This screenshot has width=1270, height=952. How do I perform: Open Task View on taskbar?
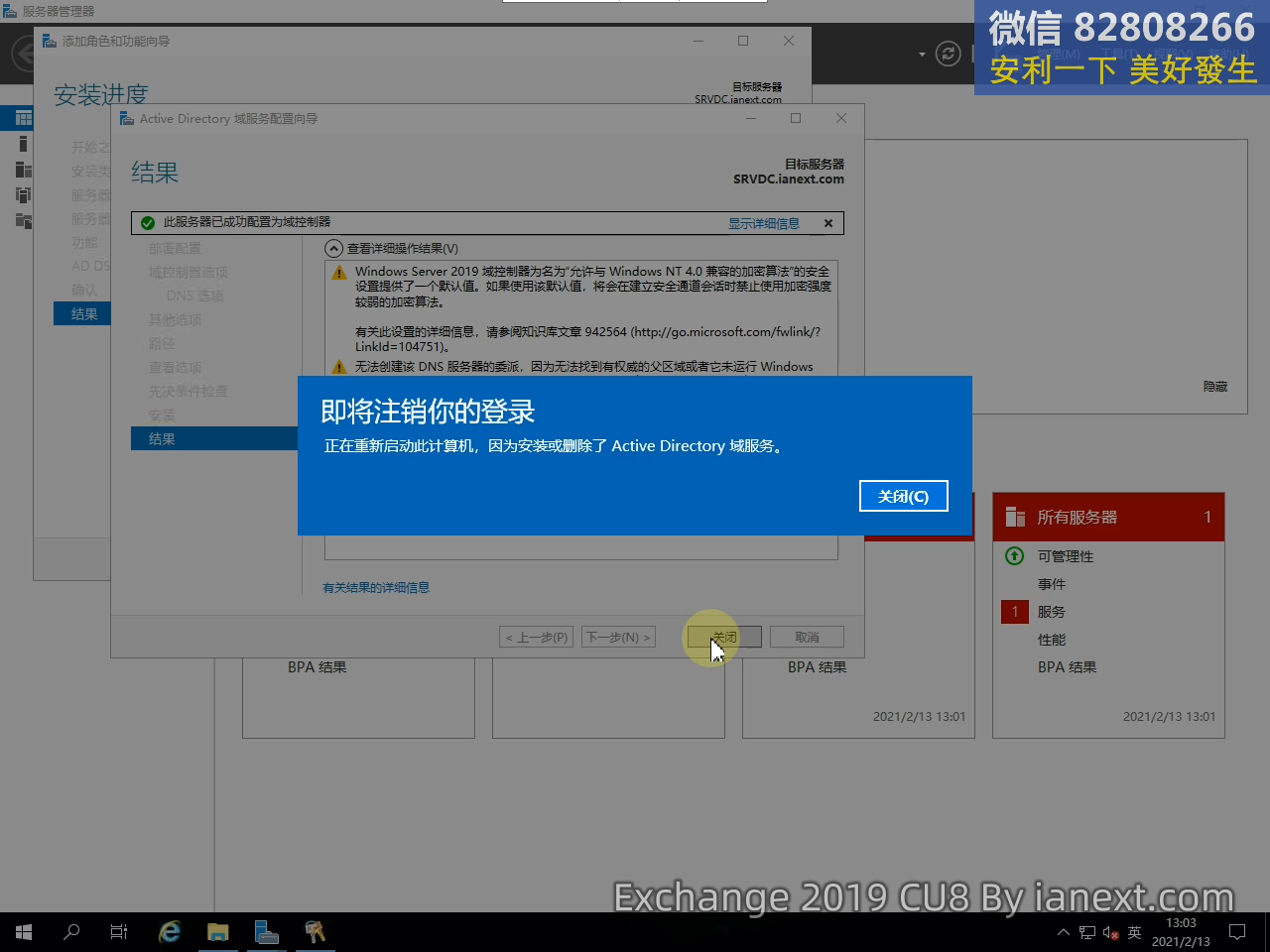point(119,932)
